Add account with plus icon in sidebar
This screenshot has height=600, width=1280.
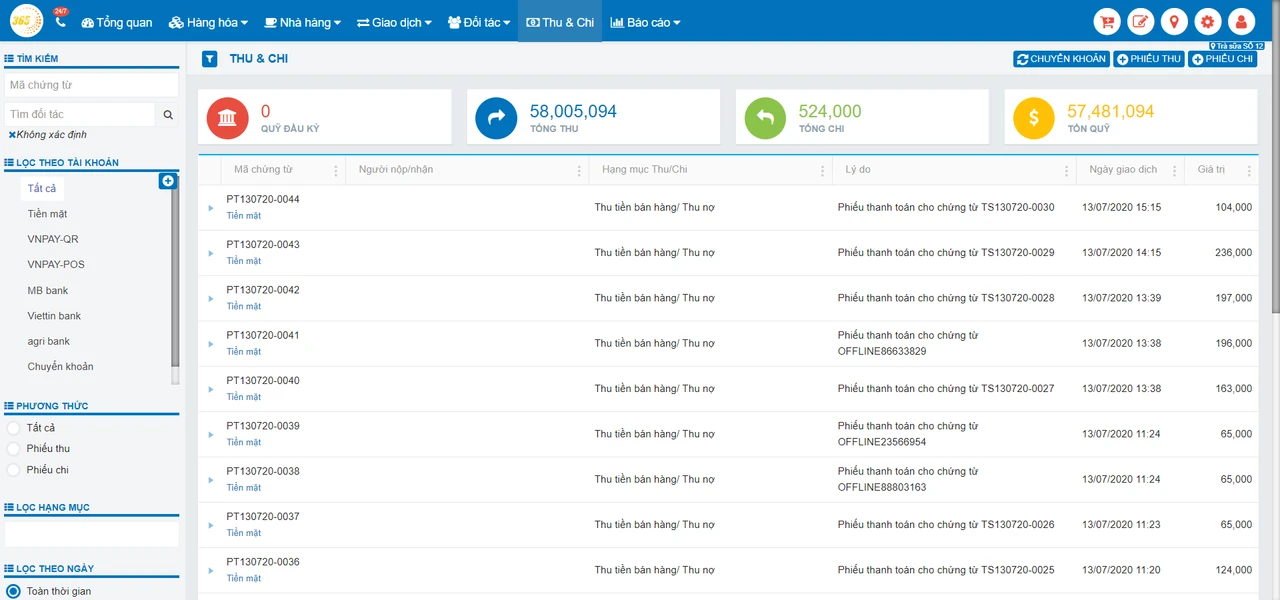click(x=168, y=181)
